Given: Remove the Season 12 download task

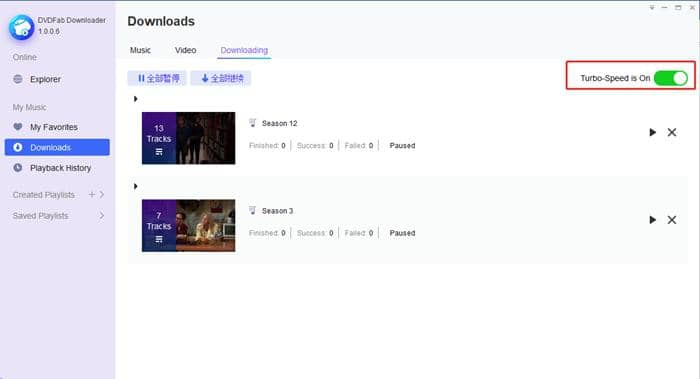Looking at the screenshot, I should (671, 132).
